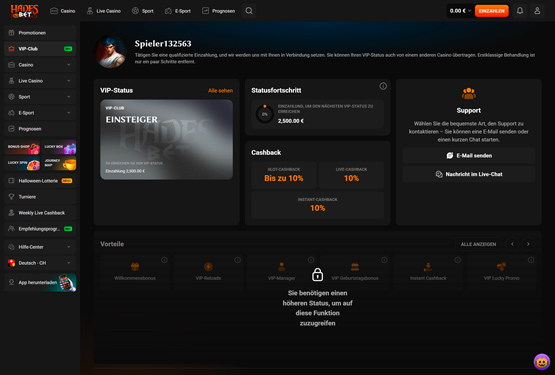Open Sport in top navigation
This screenshot has width=555, height=375.
click(x=143, y=11)
